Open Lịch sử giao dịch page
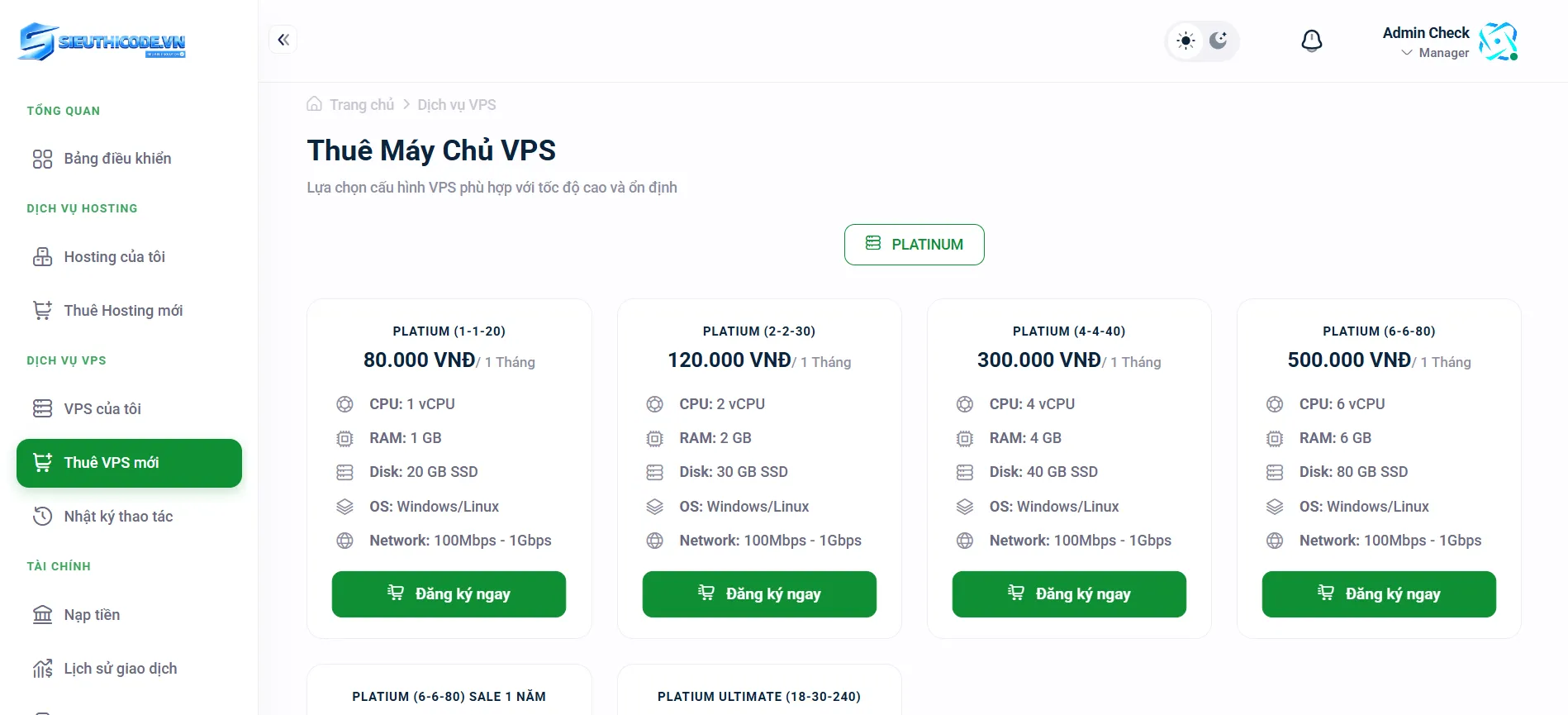1568x715 pixels. click(120, 669)
